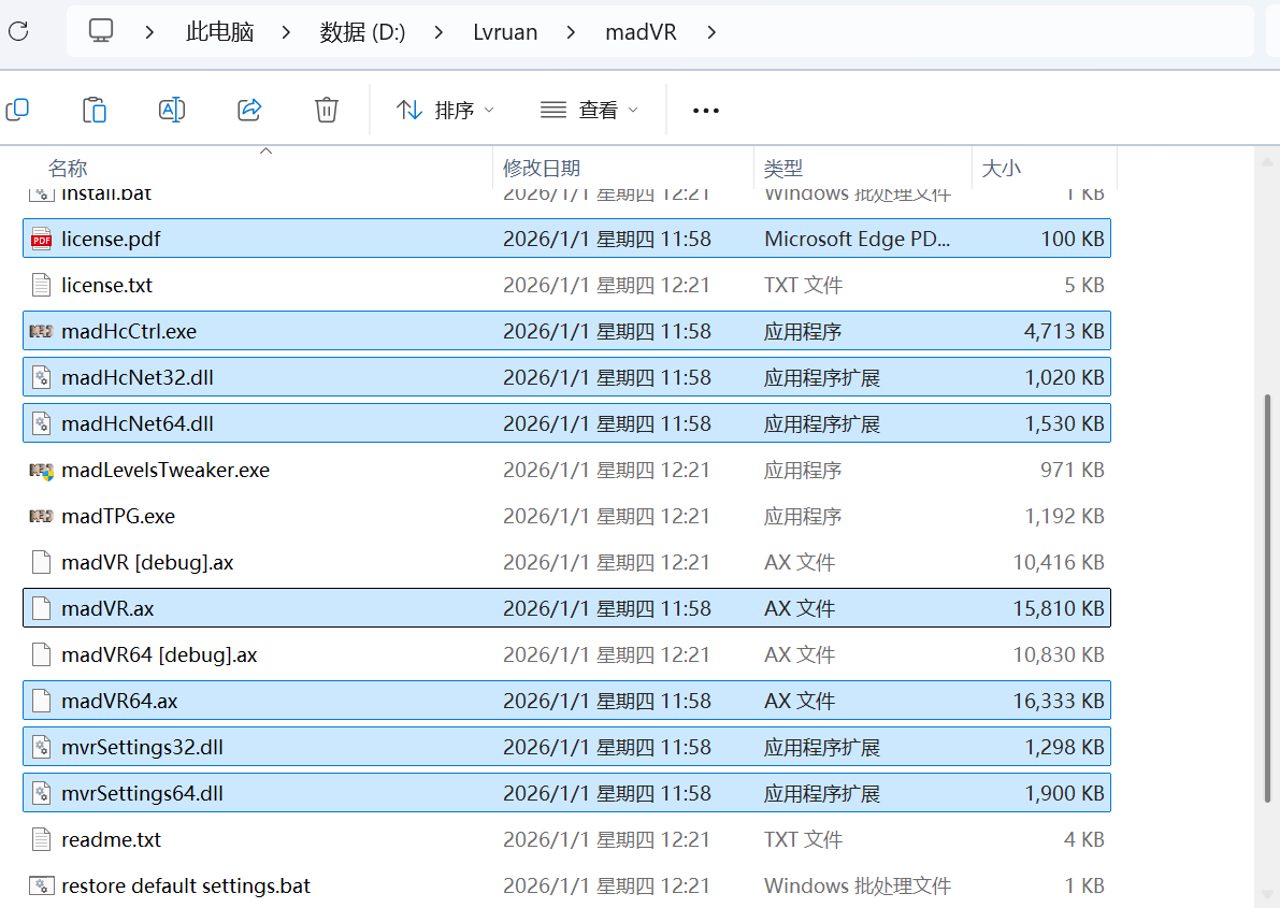
Task: Select the file name license.txt
Action: (107, 285)
